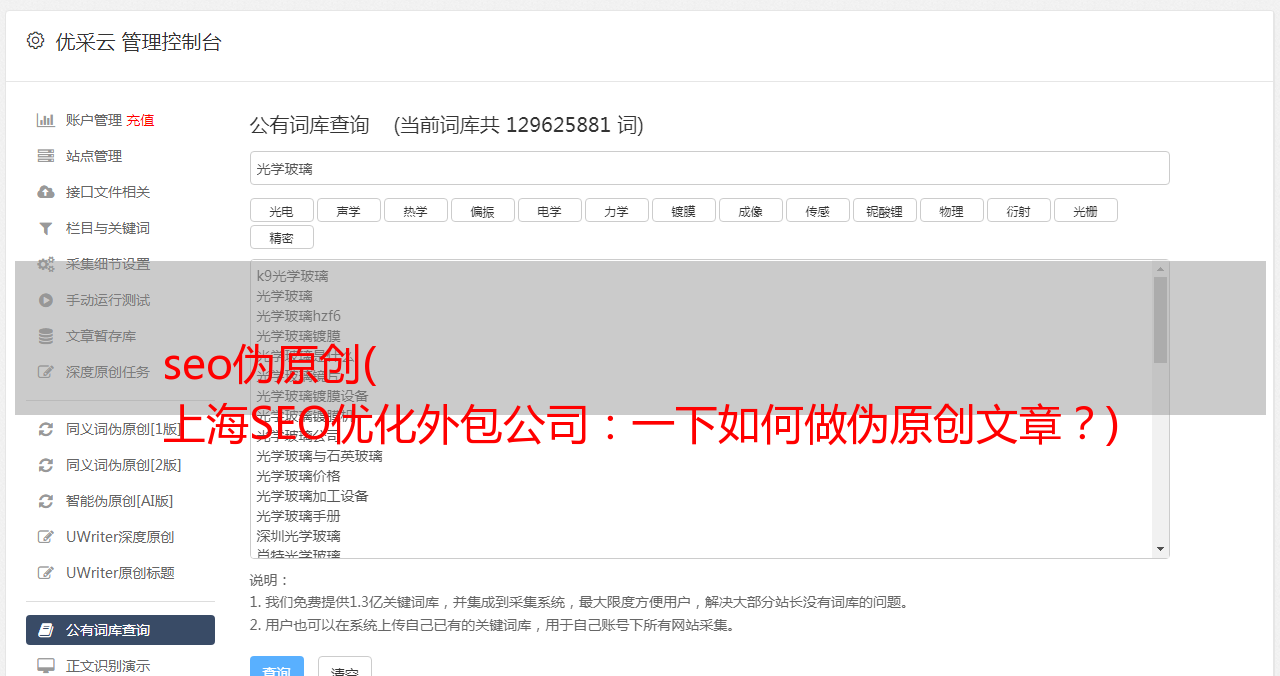Click the blue 查询 button
1280x676 pixels.
click(x=277, y=668)
